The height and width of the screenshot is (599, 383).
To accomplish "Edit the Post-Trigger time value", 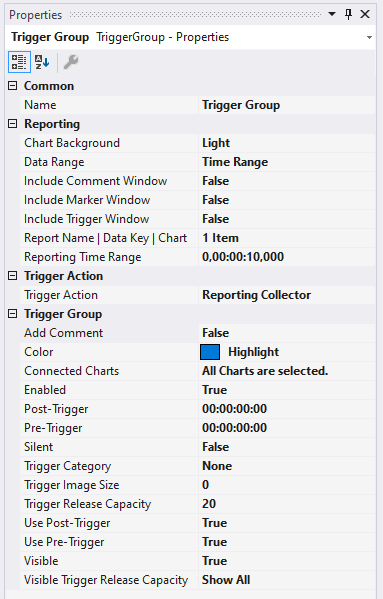I will click(x=234, y=409).
